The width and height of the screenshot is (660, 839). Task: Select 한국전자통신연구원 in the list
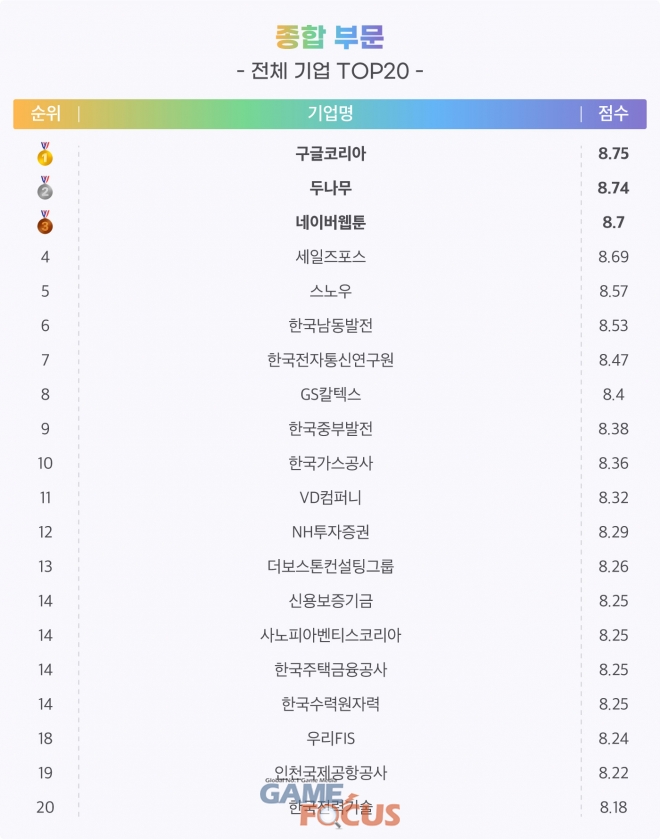pyautogui.click(x=331, y=360)
